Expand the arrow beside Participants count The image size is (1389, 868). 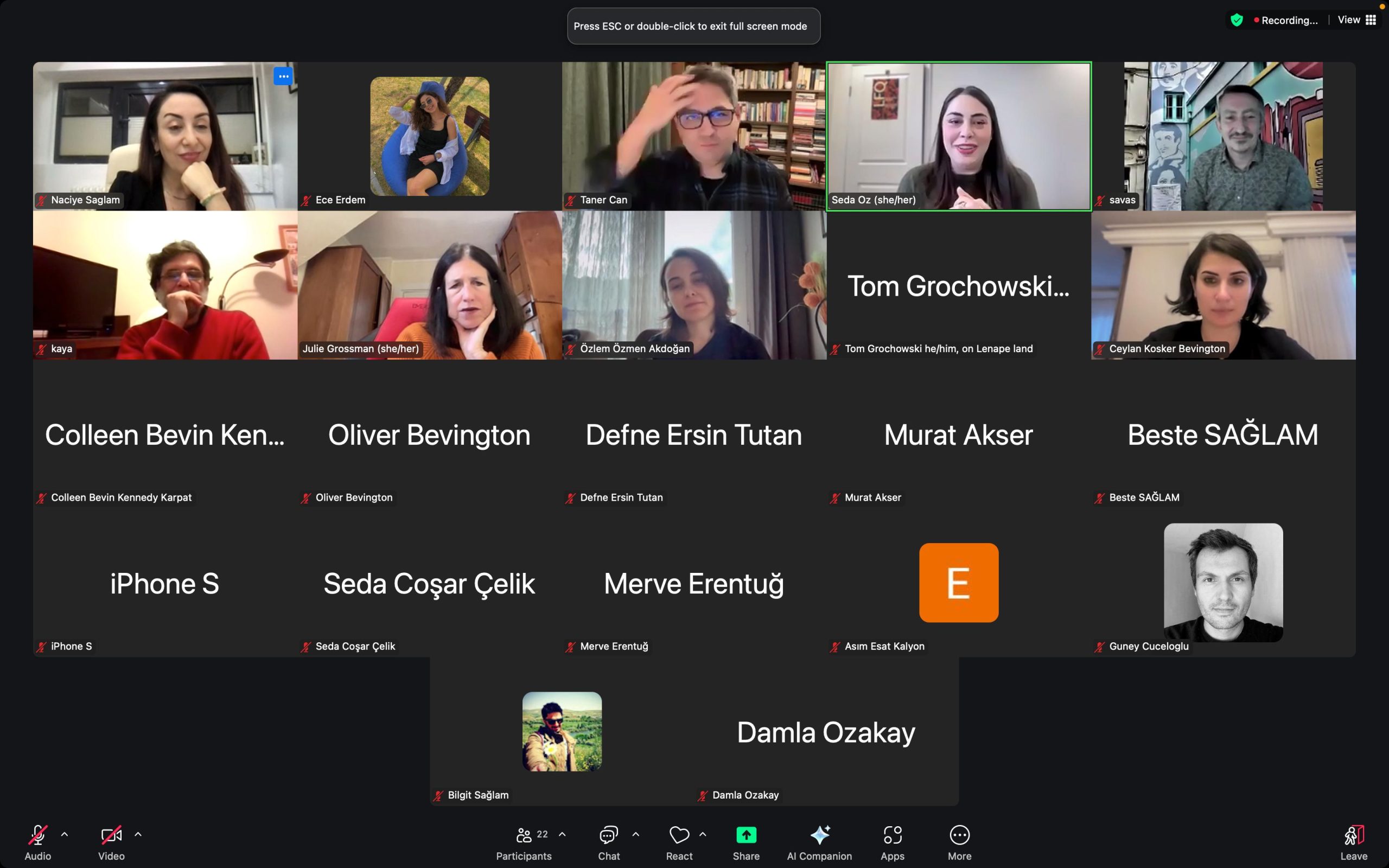pos(563,834)
